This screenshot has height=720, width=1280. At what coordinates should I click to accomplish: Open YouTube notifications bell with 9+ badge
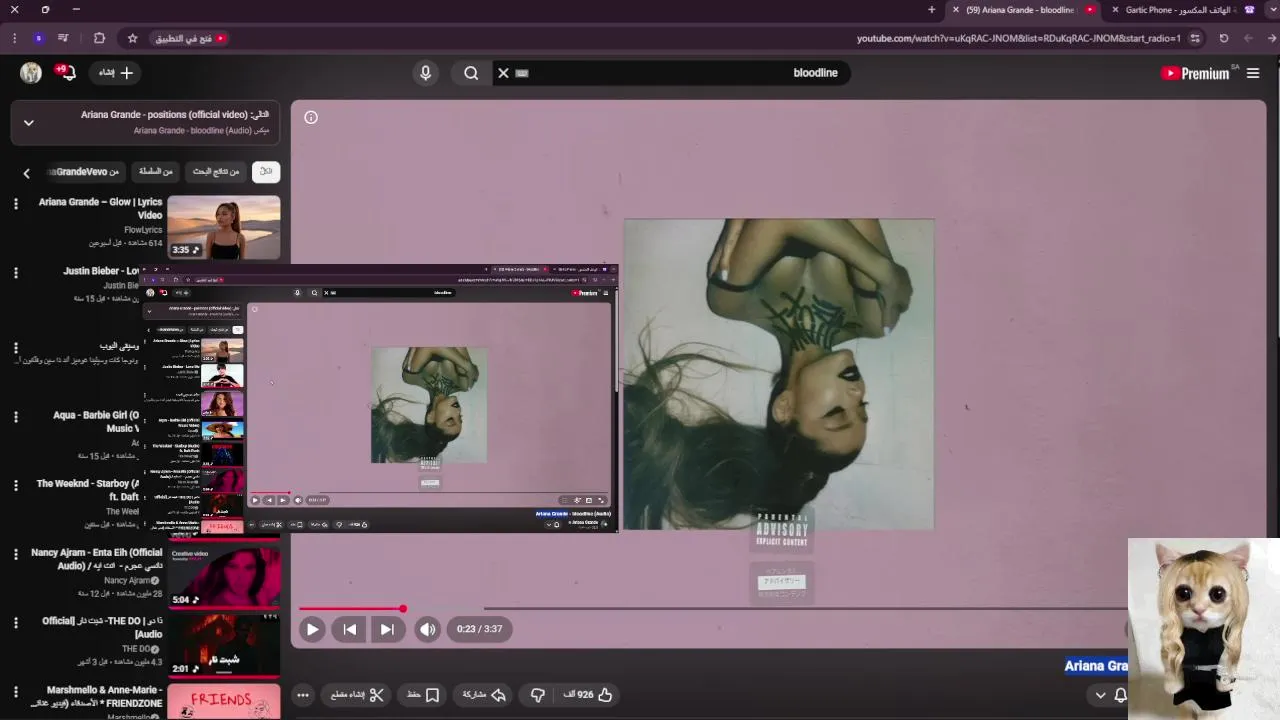click(66, 73)
